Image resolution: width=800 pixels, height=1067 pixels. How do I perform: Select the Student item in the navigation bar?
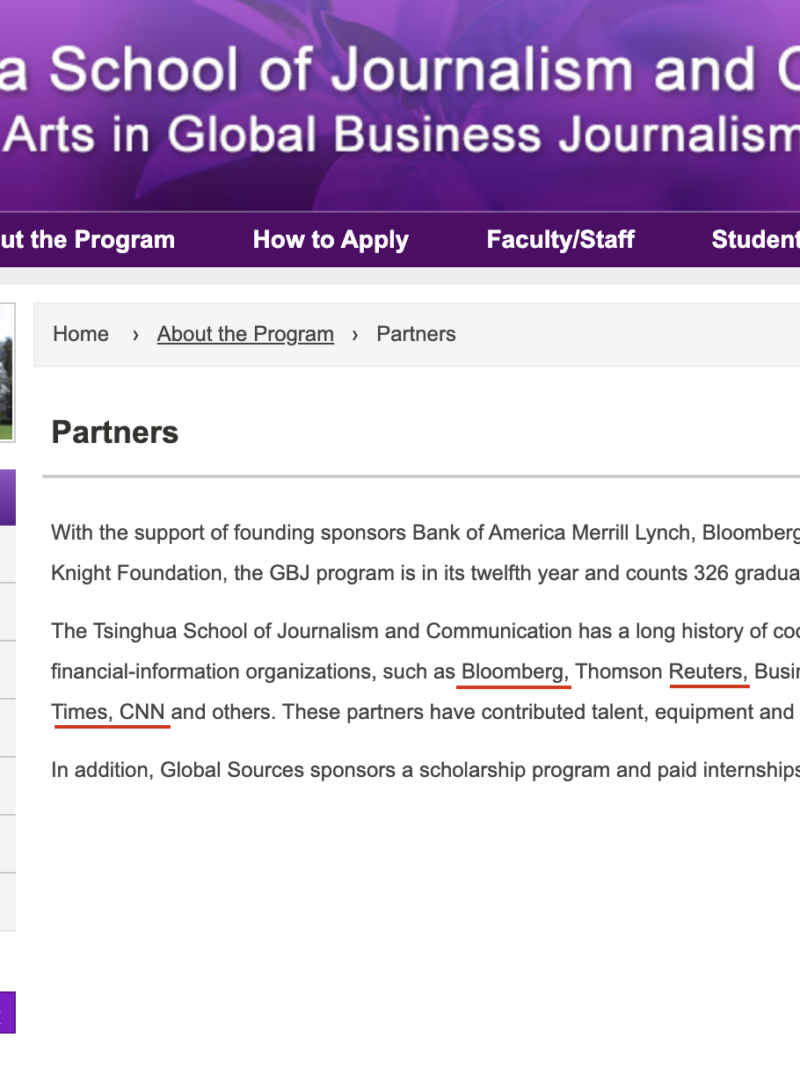[755, 240]
